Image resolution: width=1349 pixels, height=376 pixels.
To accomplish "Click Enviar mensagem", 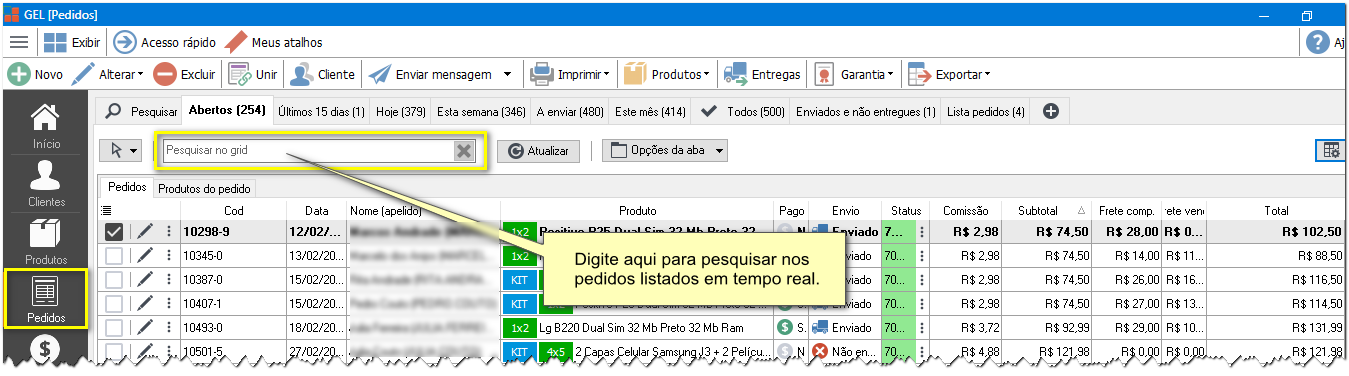I will pyautogui.click(x=430, y=74).
